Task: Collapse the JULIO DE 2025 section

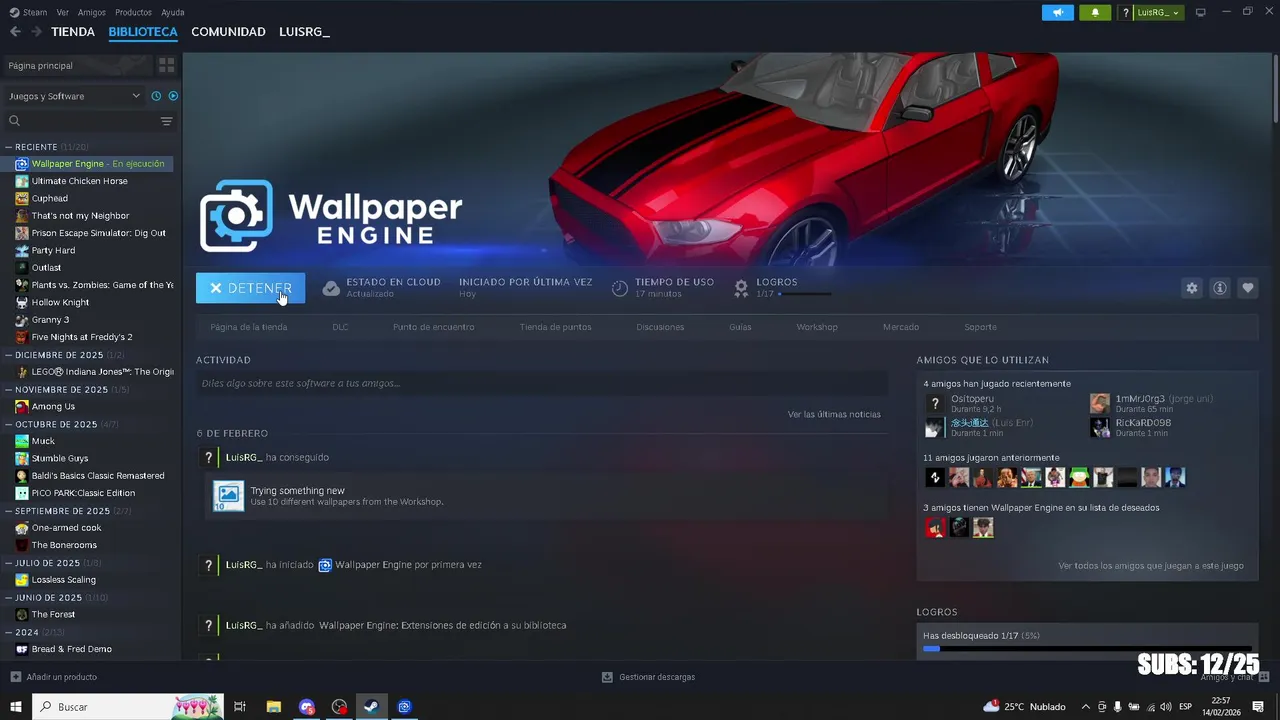Action: pyautogui.click(x=9, y=563)
